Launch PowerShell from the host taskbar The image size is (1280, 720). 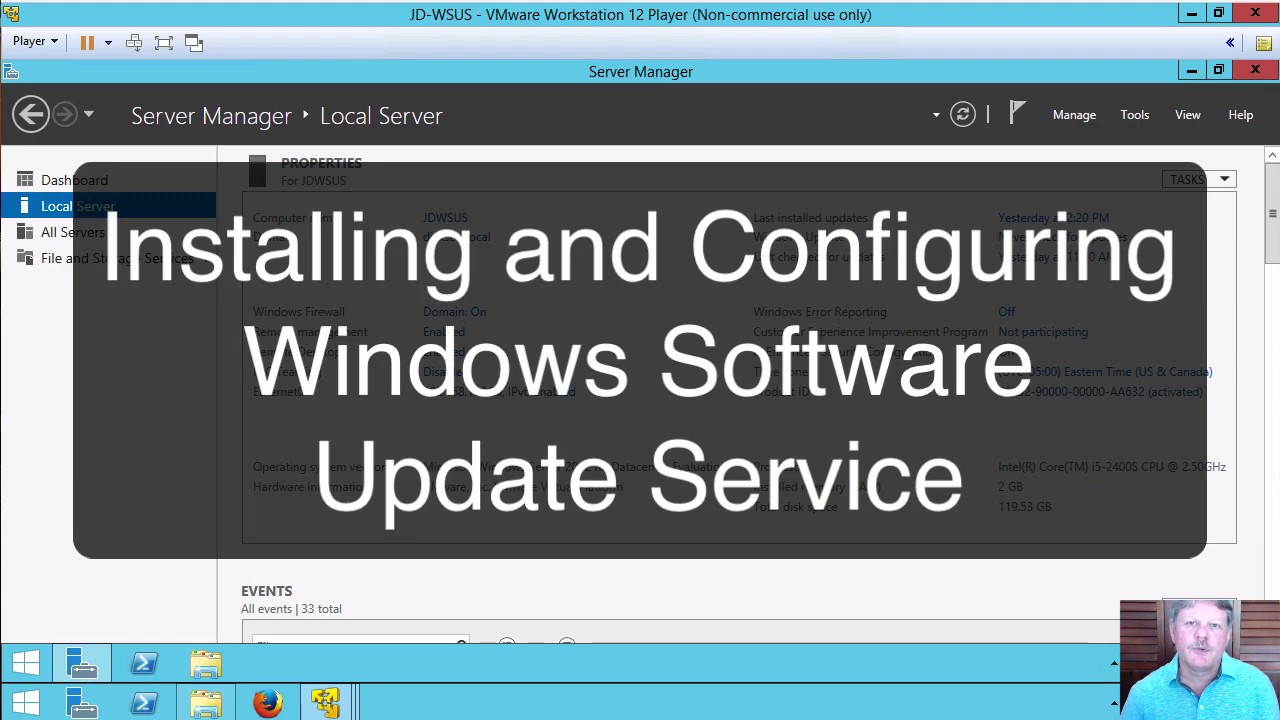point(144,703)
